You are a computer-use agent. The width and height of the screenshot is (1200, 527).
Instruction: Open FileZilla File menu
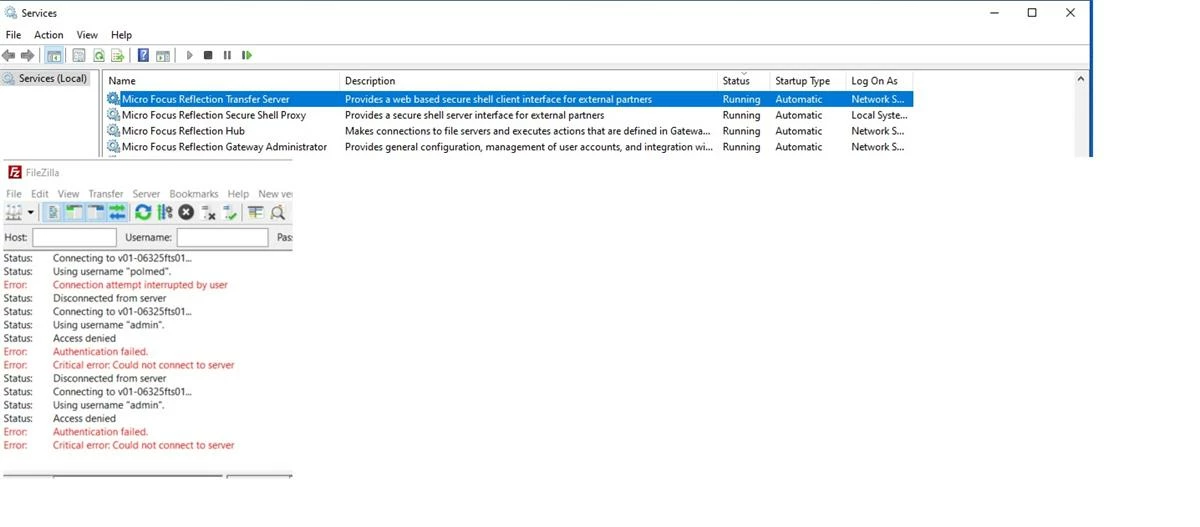14,194
